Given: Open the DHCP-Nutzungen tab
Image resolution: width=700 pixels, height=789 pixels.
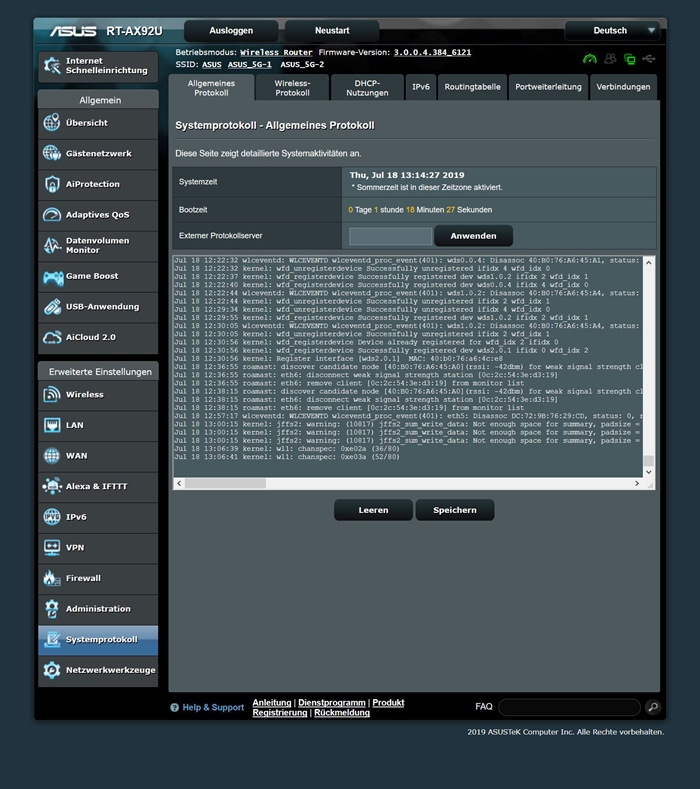Looking at the screenshot, I should pos(367,88).
